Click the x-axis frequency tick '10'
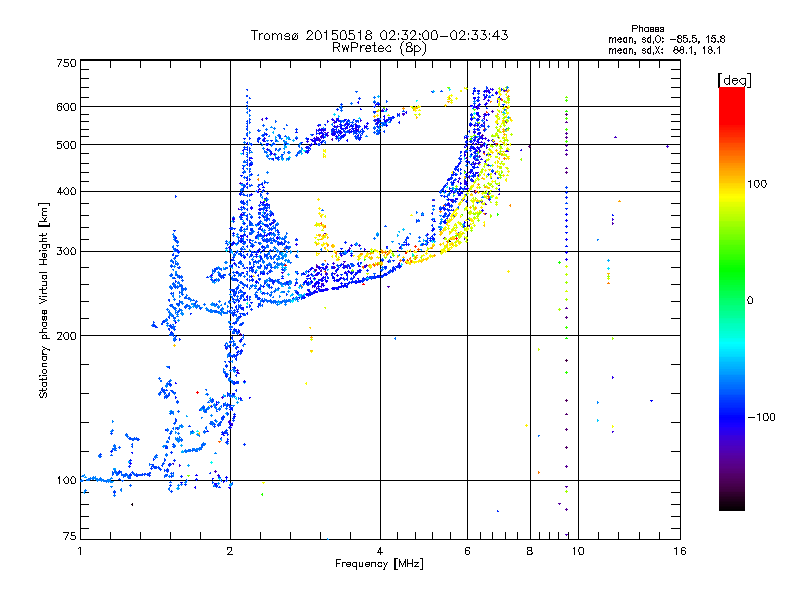The width and height of the screenshot is (800, 600). click(x=578, y=551)
